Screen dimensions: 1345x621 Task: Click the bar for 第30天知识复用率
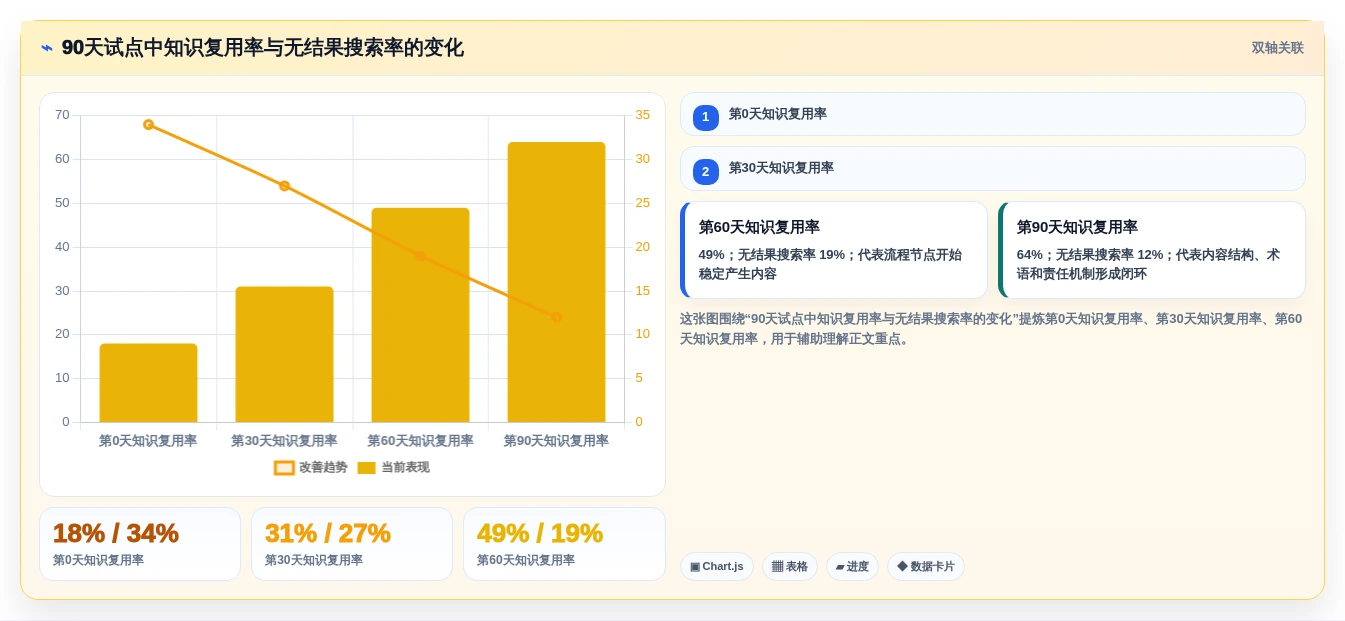coord(284,354)
